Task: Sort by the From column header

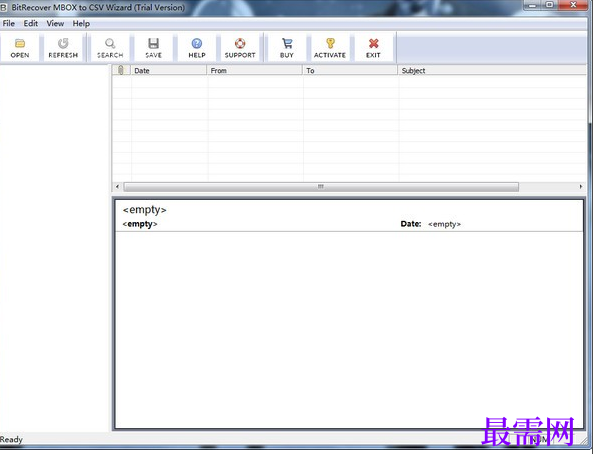Action: pos(255,70)
